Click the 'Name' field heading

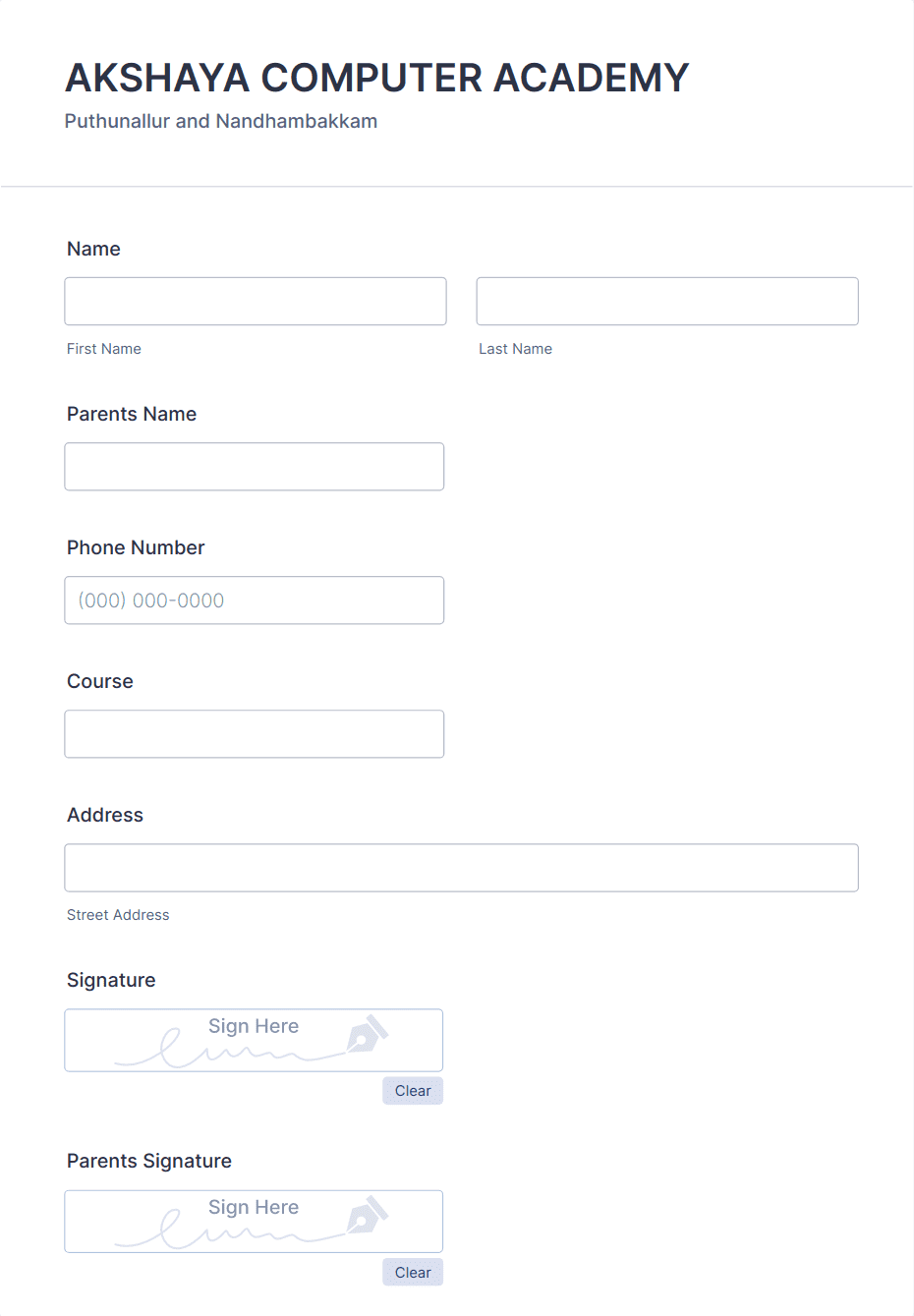pos(93,249)
